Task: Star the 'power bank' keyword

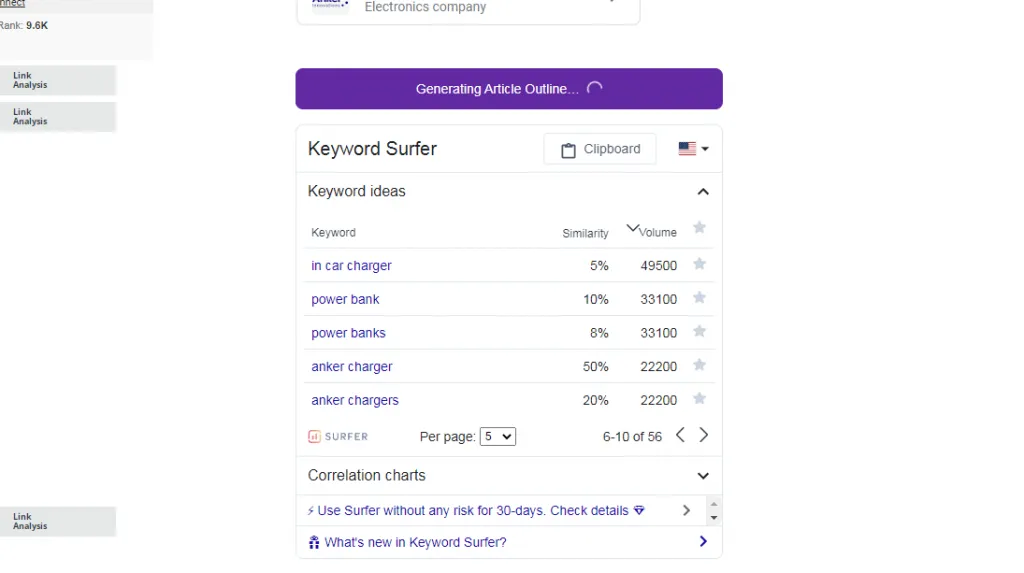Action: 699,298
